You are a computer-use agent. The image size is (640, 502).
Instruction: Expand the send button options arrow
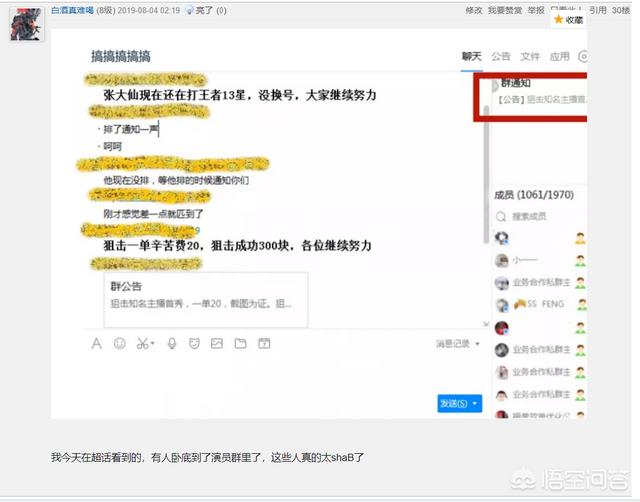[476, 404]
